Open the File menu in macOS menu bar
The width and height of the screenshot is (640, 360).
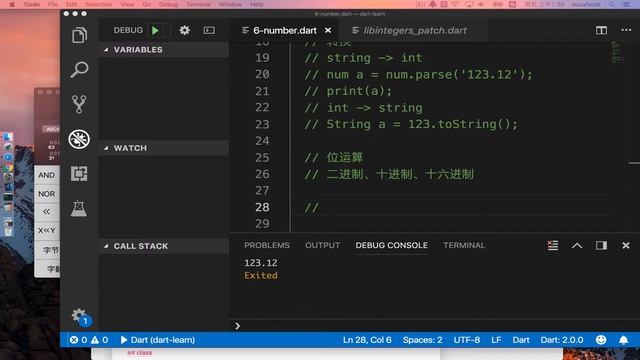click(x=53, y=4)
